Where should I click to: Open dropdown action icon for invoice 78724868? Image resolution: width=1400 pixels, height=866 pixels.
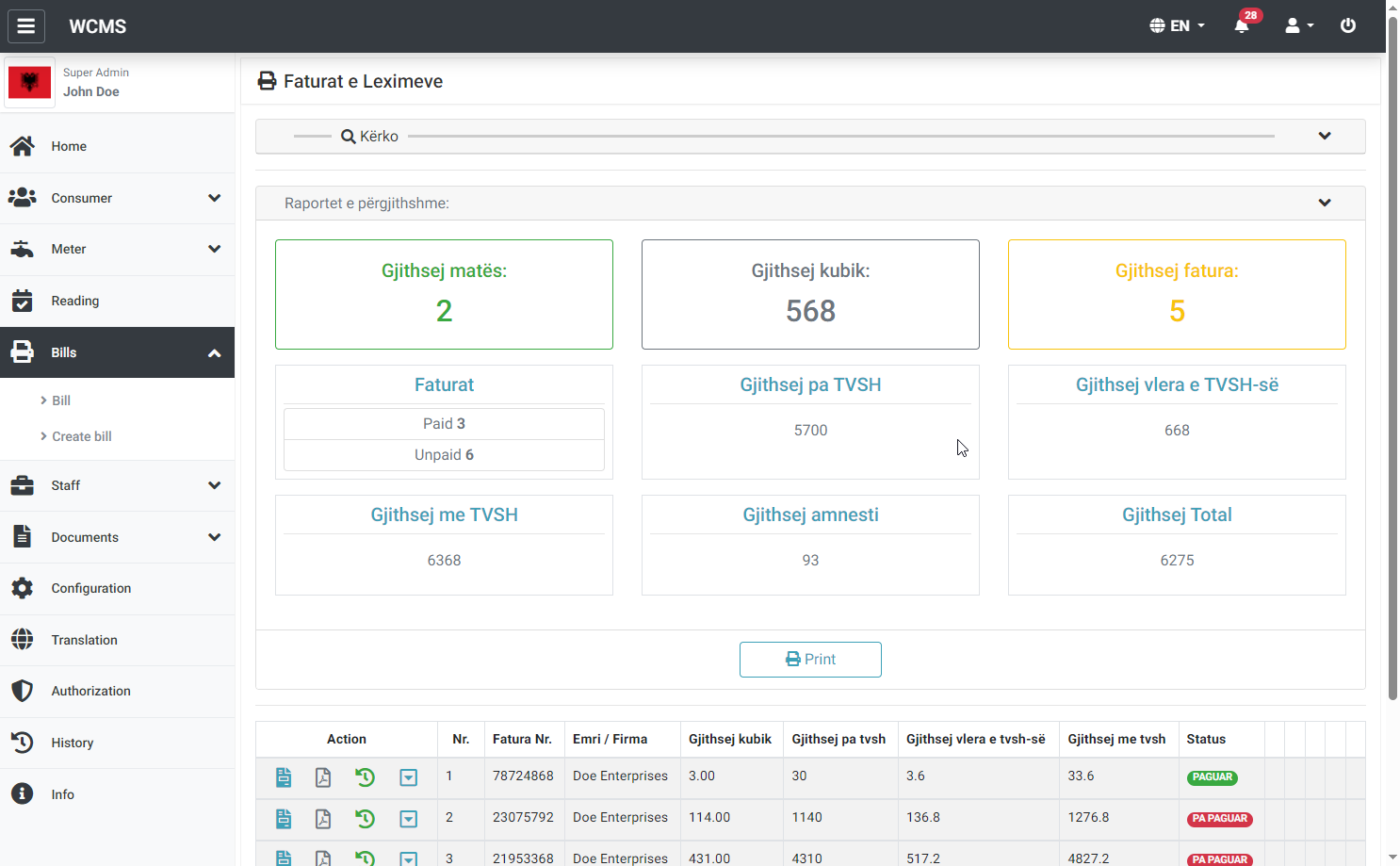[x=408, y=777]
